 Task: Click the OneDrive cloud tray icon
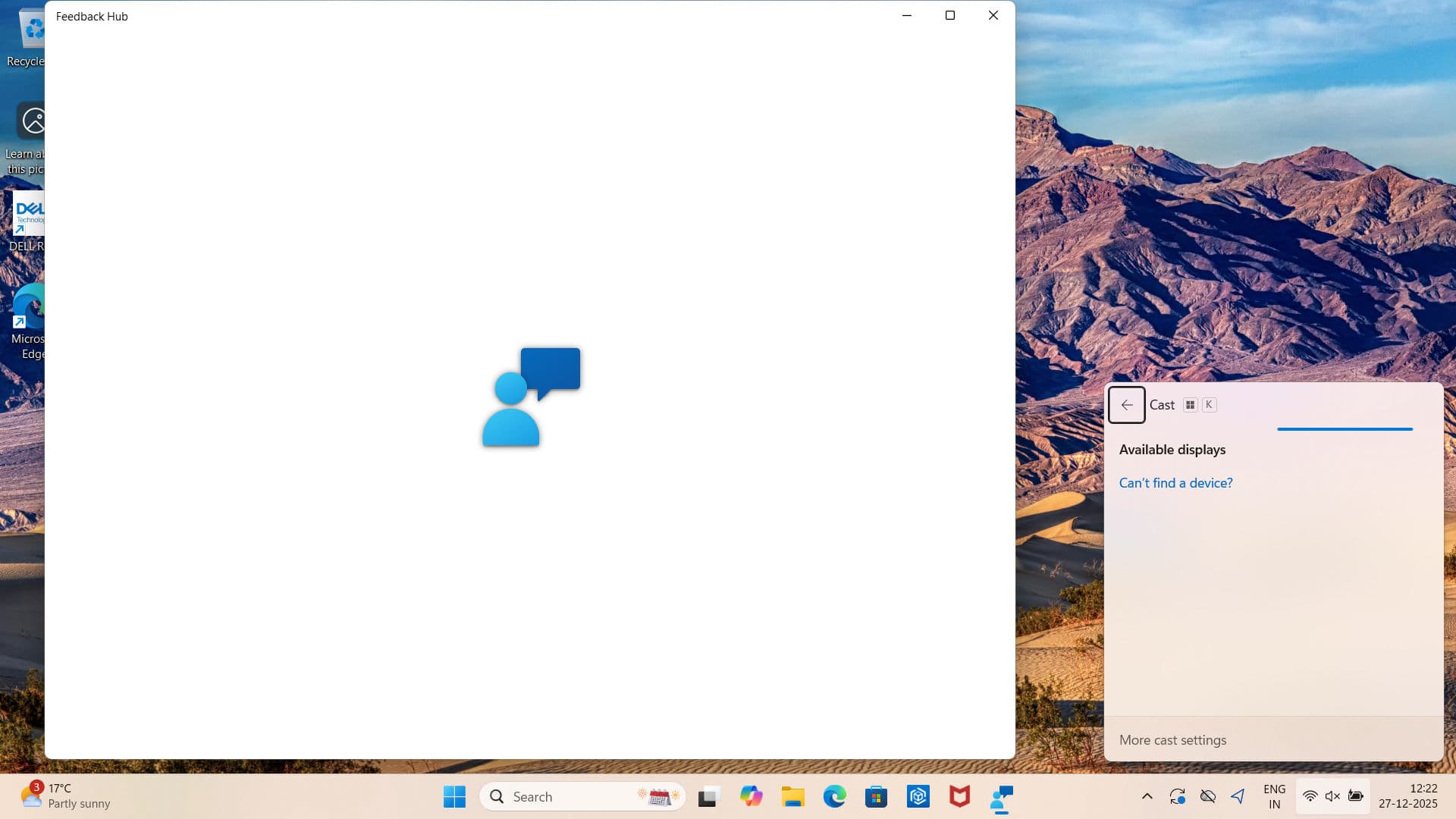point(1207,796)
